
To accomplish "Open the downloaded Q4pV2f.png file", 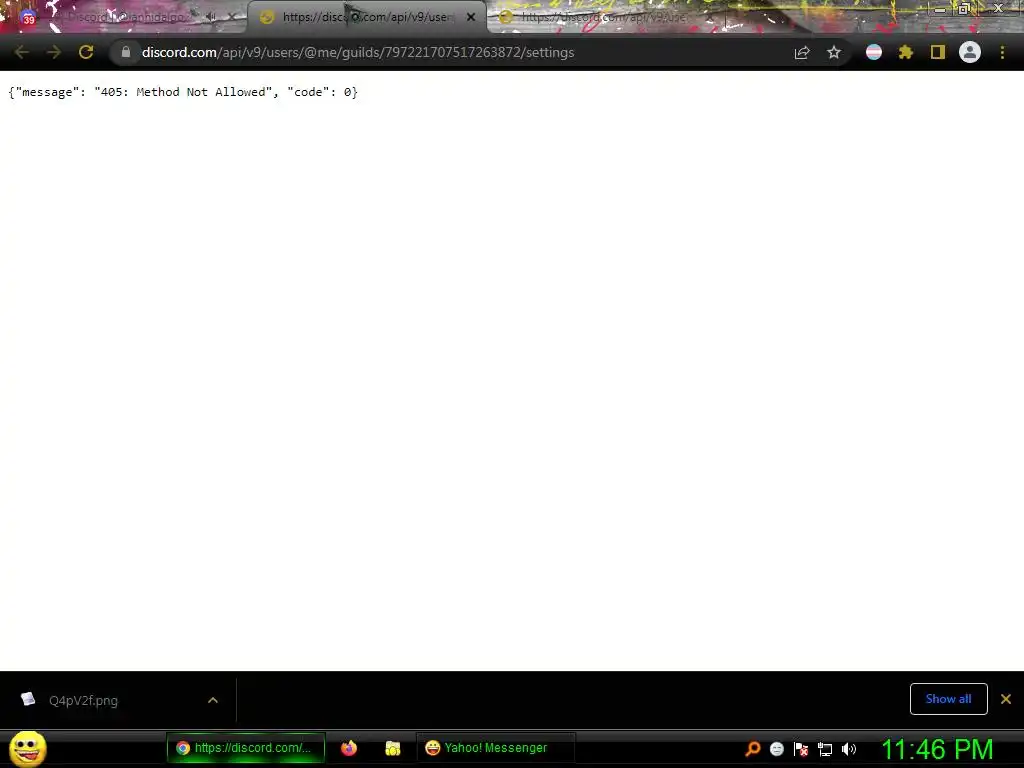I will click(83, 701).
